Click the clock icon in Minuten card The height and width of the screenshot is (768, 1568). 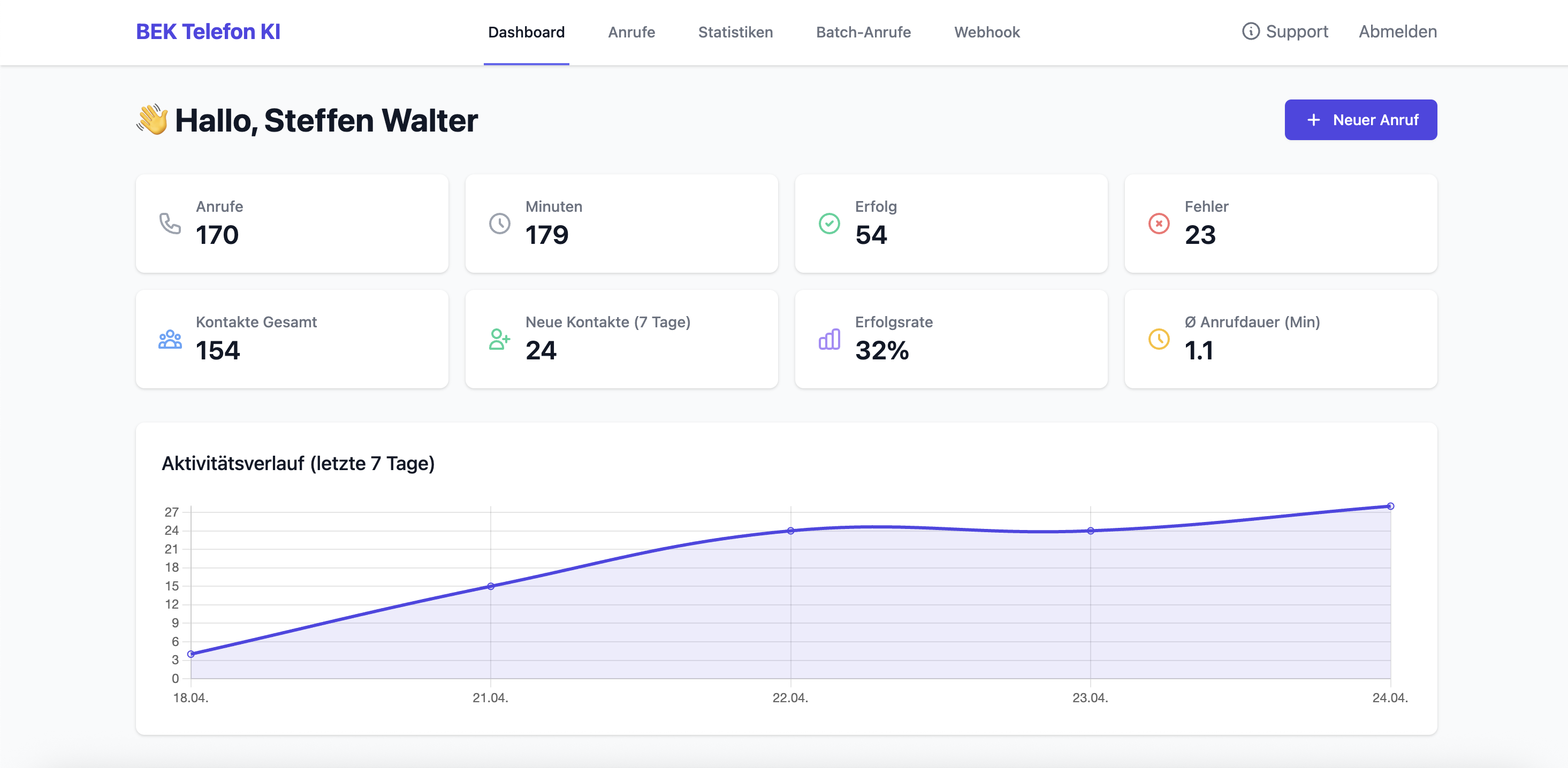499,223
